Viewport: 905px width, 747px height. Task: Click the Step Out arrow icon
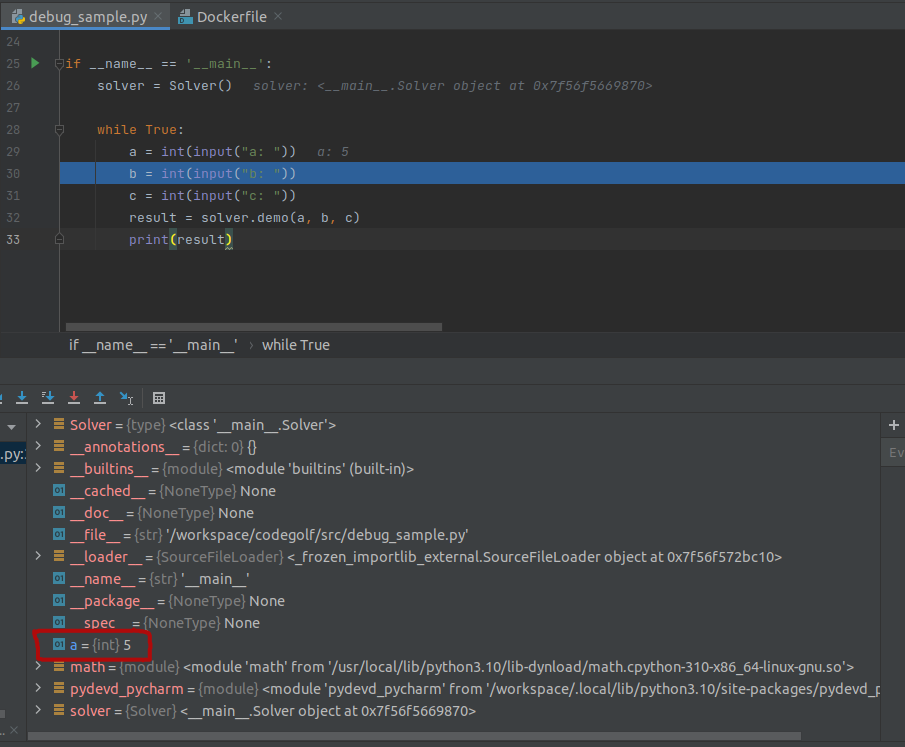100,397
